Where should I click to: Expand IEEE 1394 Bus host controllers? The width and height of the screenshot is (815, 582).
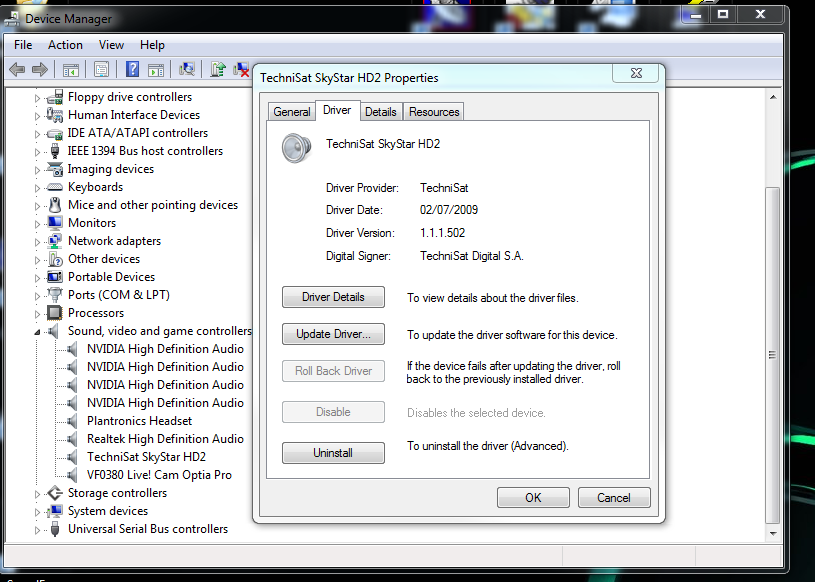point(37,152)
